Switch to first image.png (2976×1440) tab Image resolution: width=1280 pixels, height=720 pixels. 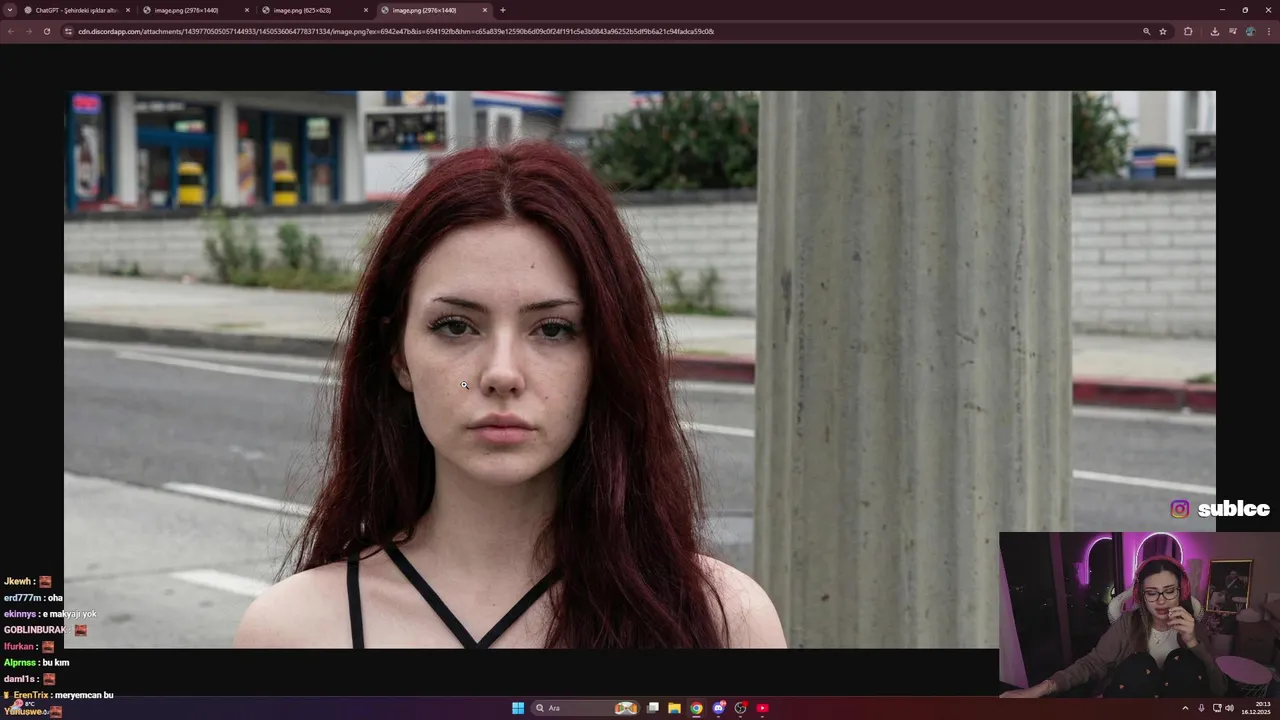[x=194, y=10]
